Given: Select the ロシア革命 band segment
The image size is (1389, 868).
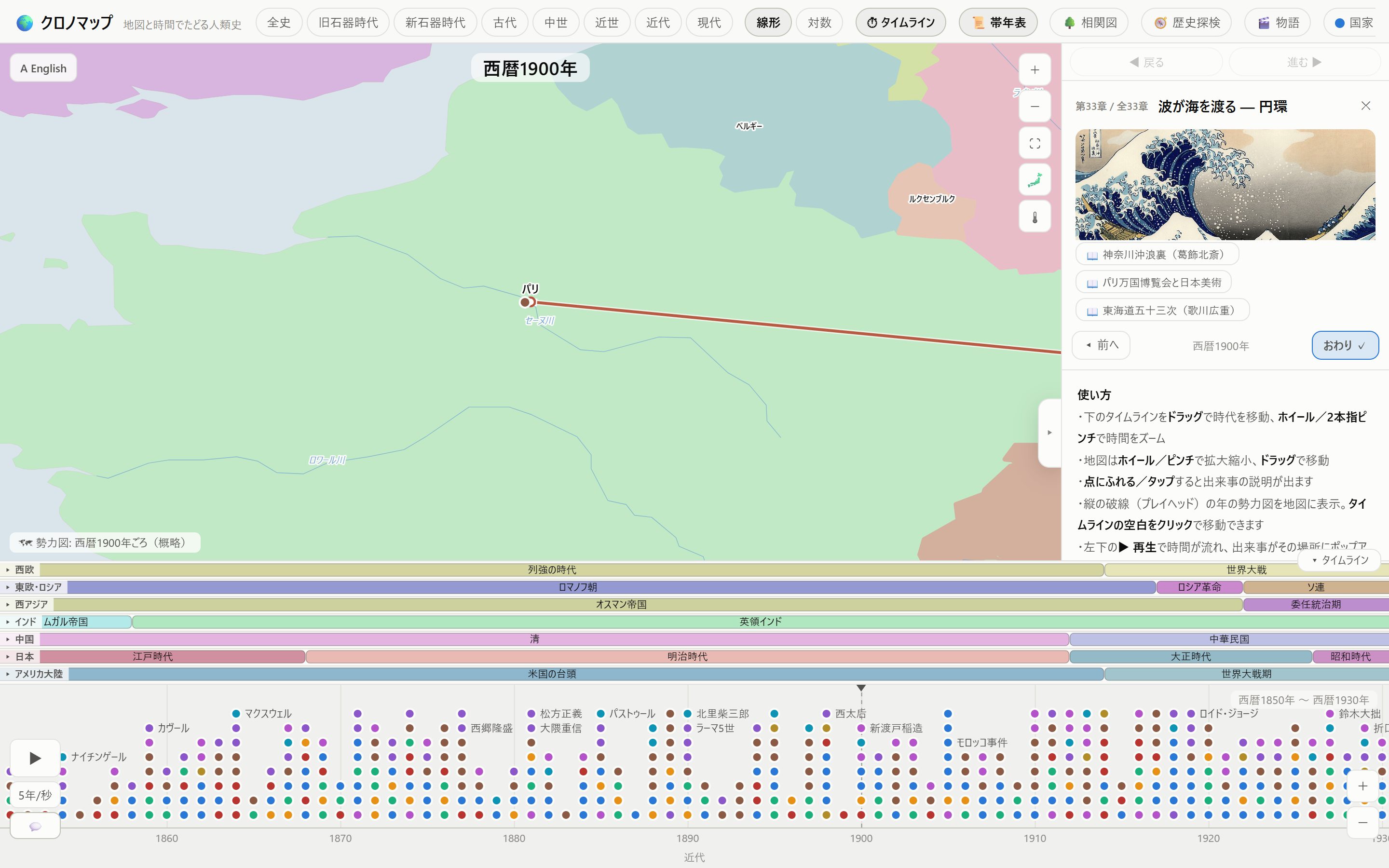Looking at the screenshot, I should pyautogui.click(x=1199, y=587).
